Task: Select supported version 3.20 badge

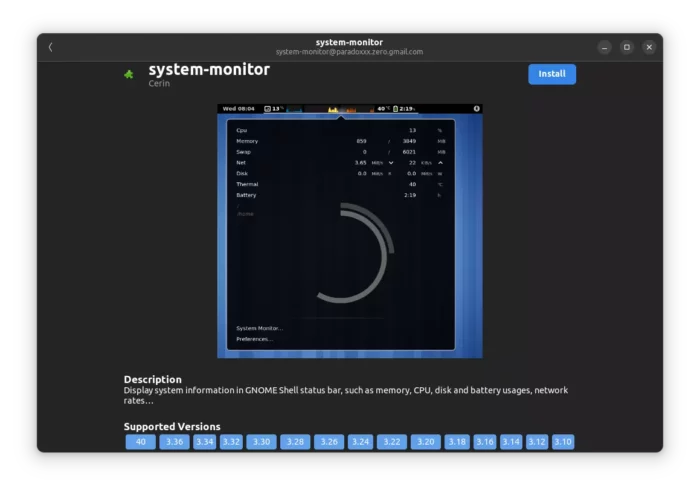Action: coord(425,442)
